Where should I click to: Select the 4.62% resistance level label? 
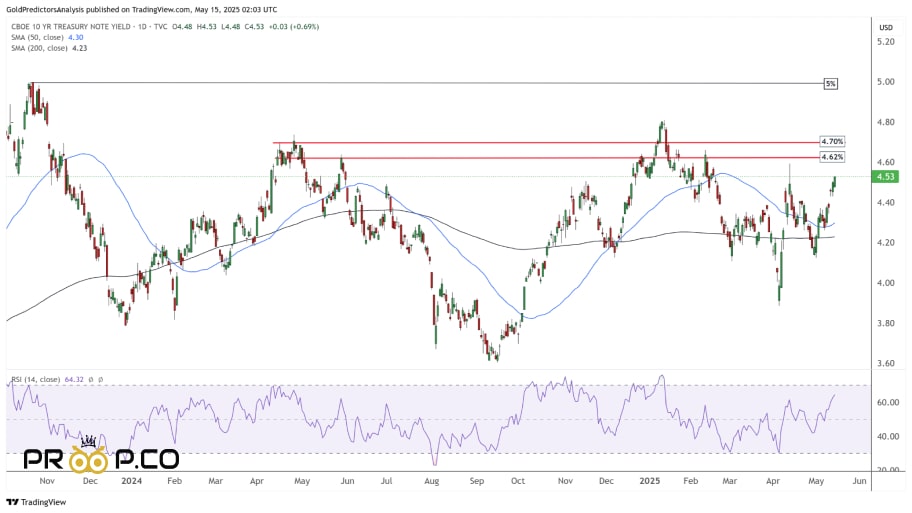point(832,157)
